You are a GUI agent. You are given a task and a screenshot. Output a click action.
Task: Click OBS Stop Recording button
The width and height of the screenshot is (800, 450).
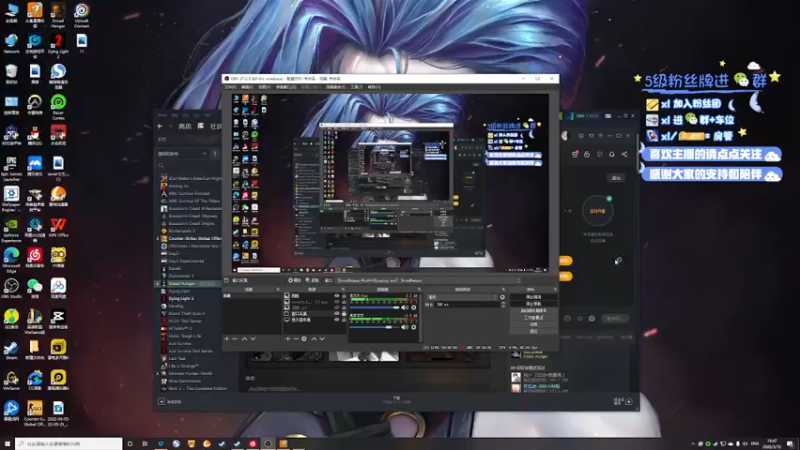(534, 304)
